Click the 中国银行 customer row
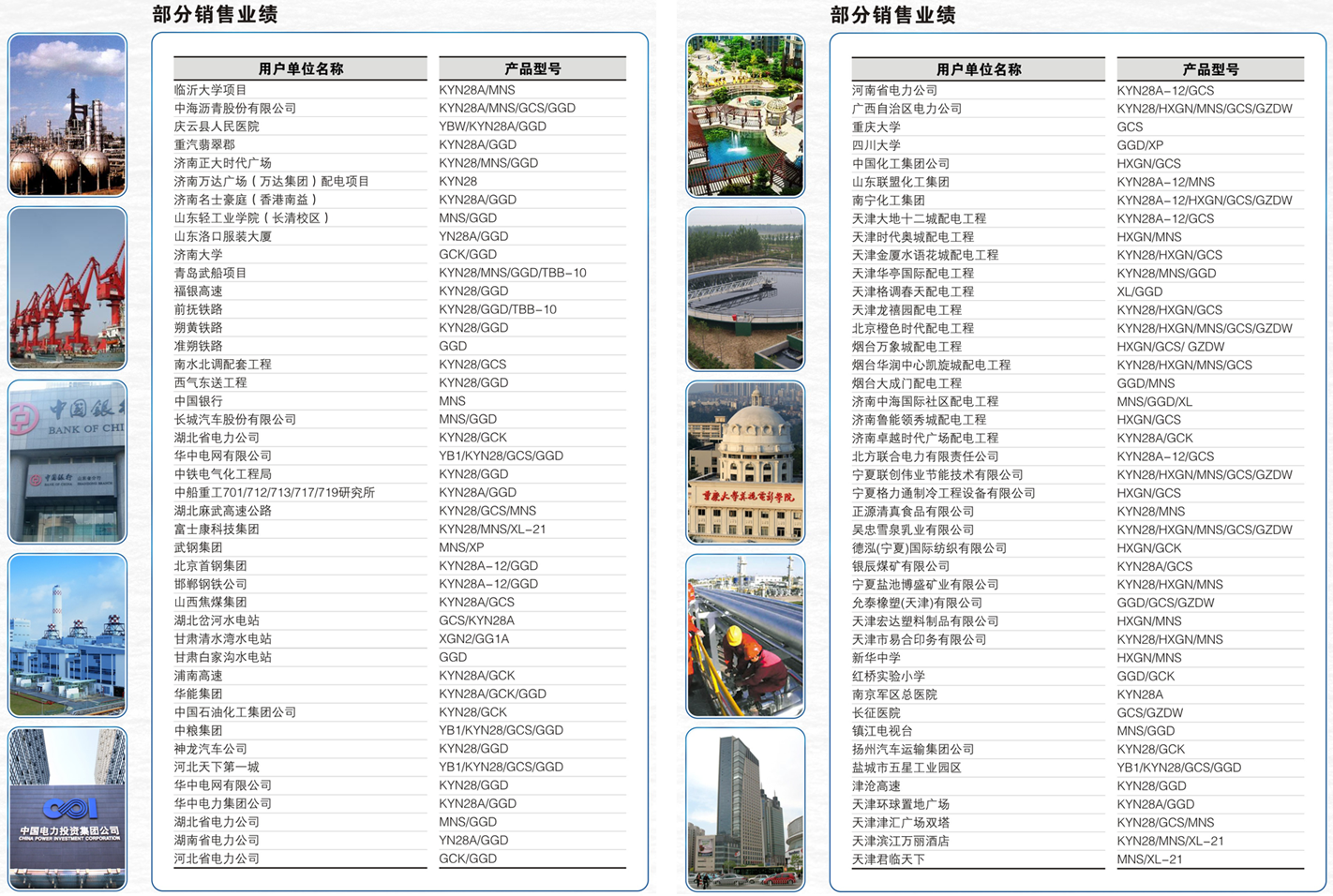The image size is (1333, 896). pyautogui.click(x=399, y=401)
